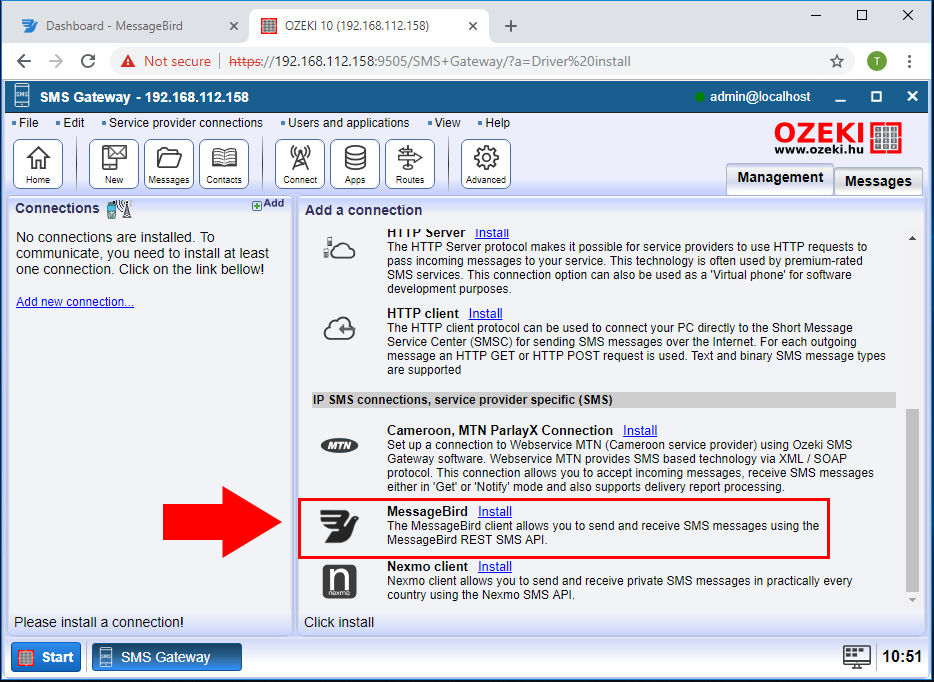The height and width of the screenshot is (682, 934).
Task: Close the Dashboard - MessageBird browser tab
Action: (x=234, y=26)
